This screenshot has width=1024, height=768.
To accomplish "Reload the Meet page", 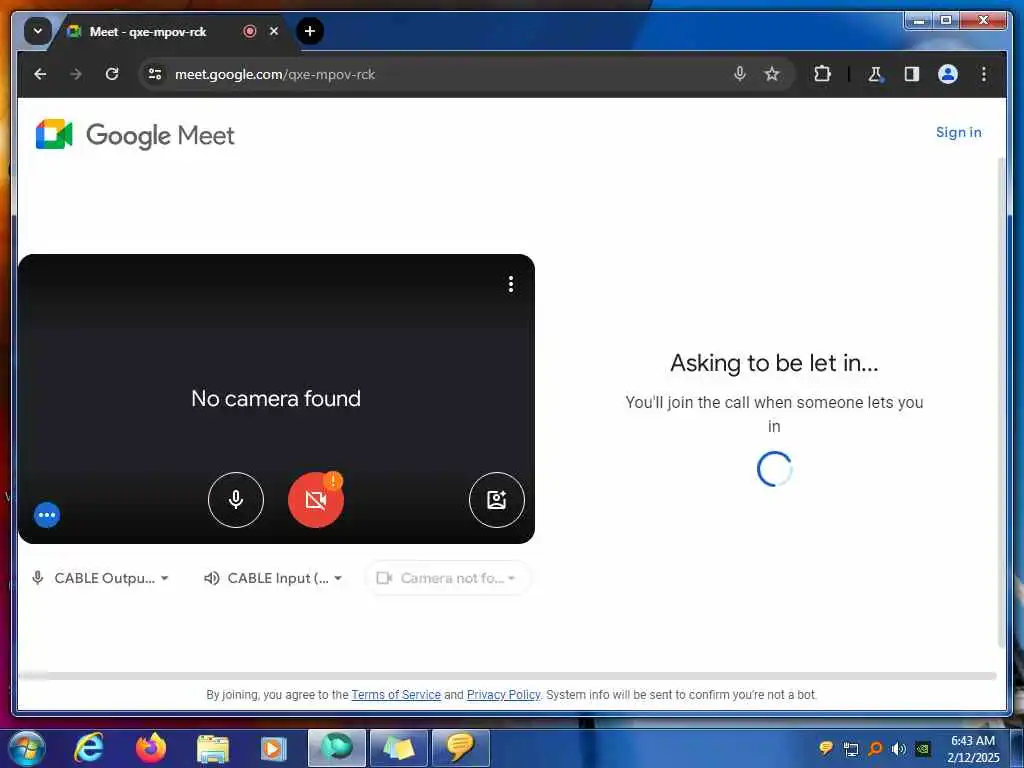I will point(112,74).
